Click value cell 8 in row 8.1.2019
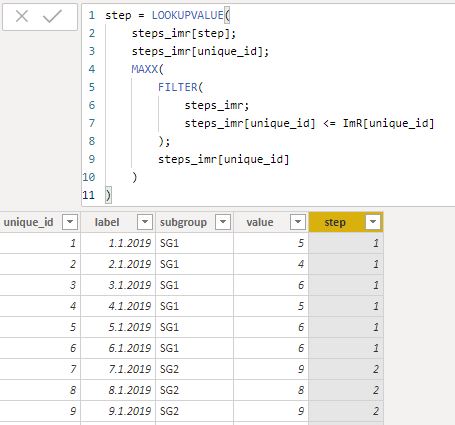 tap(271, 390)
